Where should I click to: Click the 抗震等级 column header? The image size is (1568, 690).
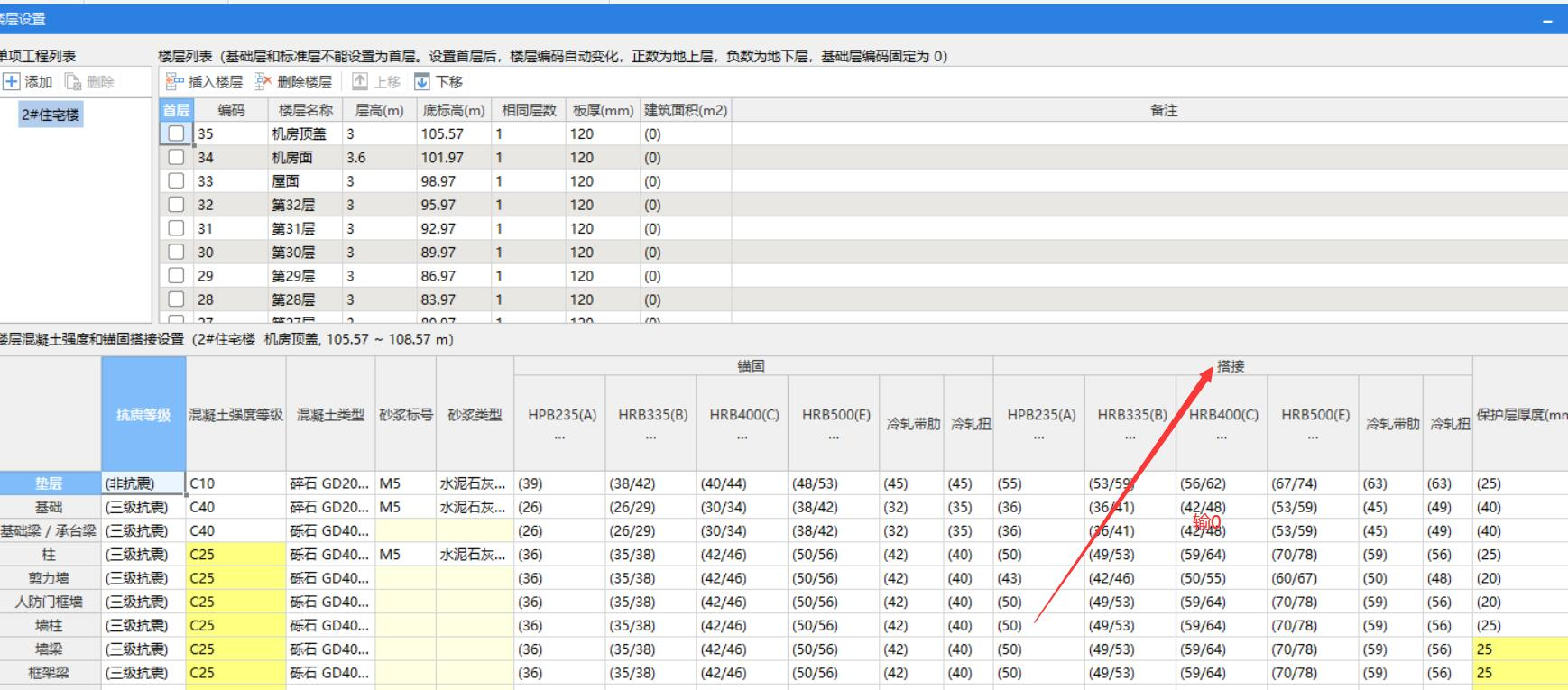point(143,414)
